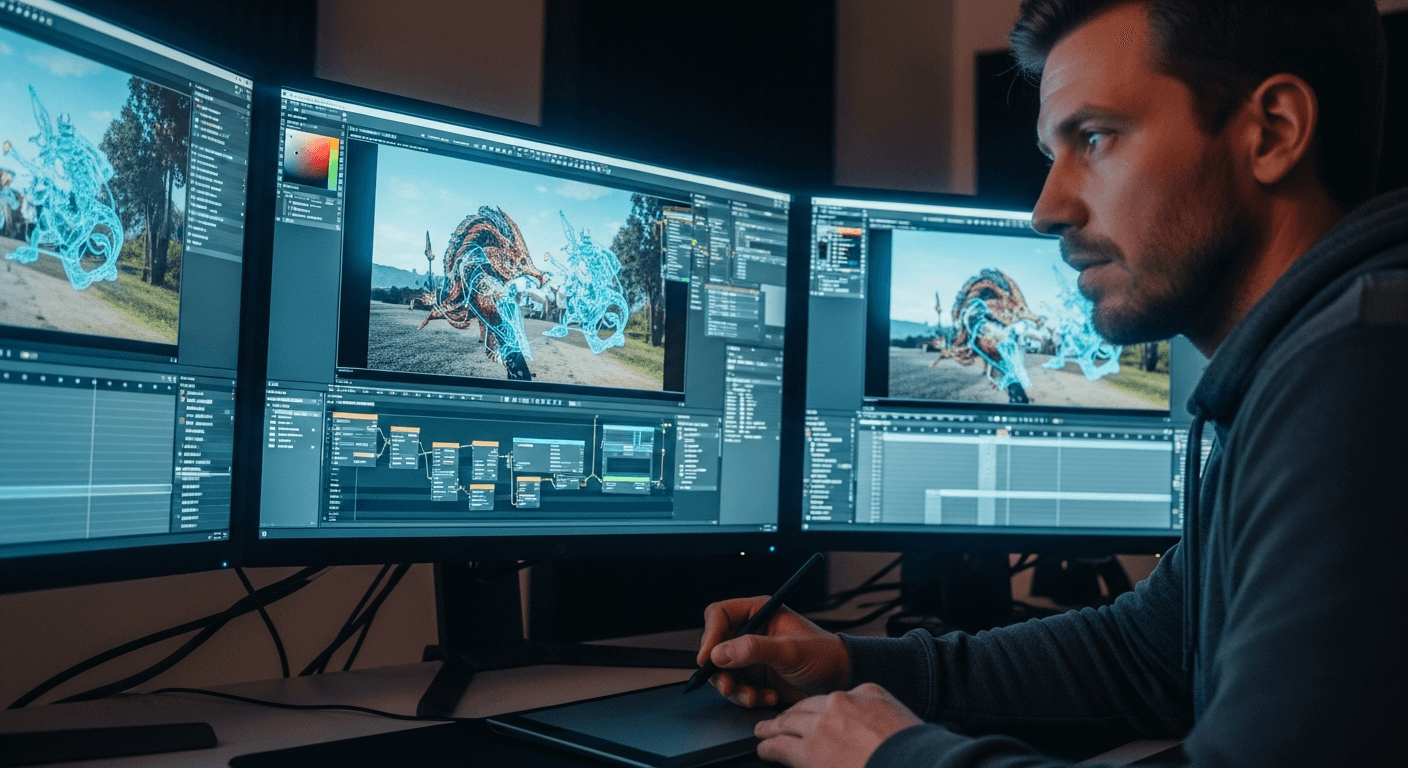Click the light horizontal track in left monitor timeline
Image resolution: width=1408 pixels, height=768 pixels.
(86, 491)
